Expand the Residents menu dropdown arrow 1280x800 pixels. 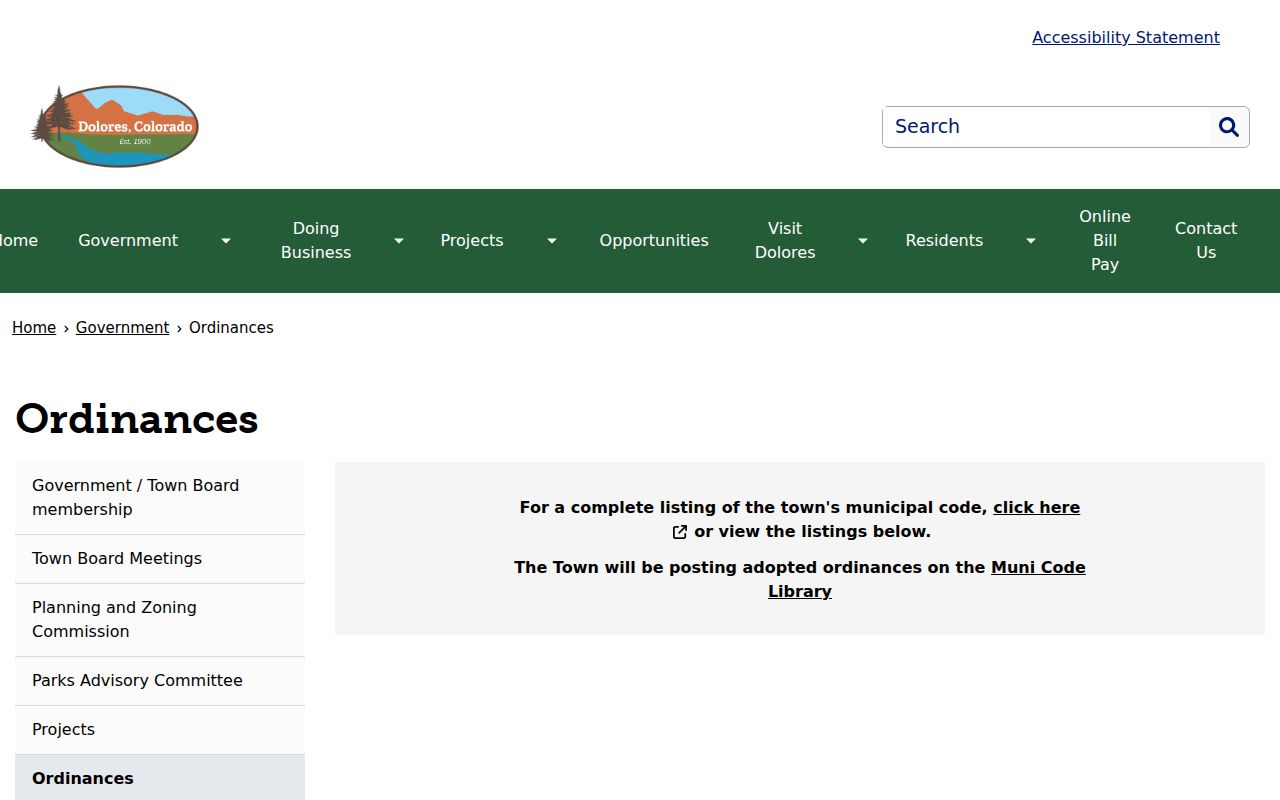pyautogui.click(x=1031, y=241)
